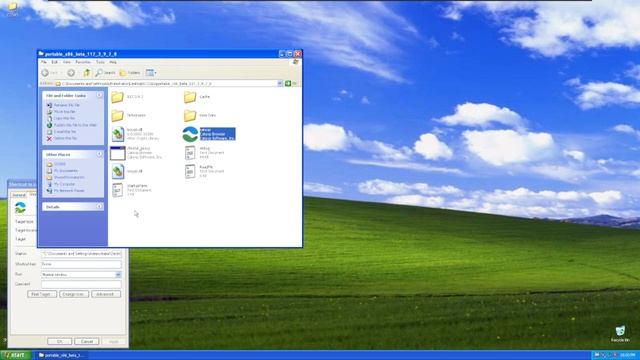Expand the Details panel
Viewport: 640px width, 360px height.
[x=99, y=207]
